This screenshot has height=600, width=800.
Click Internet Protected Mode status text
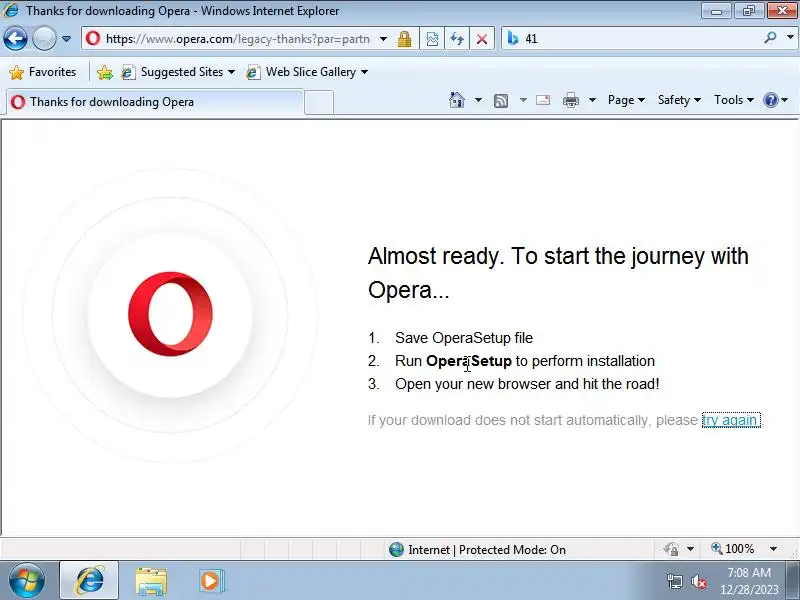(x=487, y=549)
